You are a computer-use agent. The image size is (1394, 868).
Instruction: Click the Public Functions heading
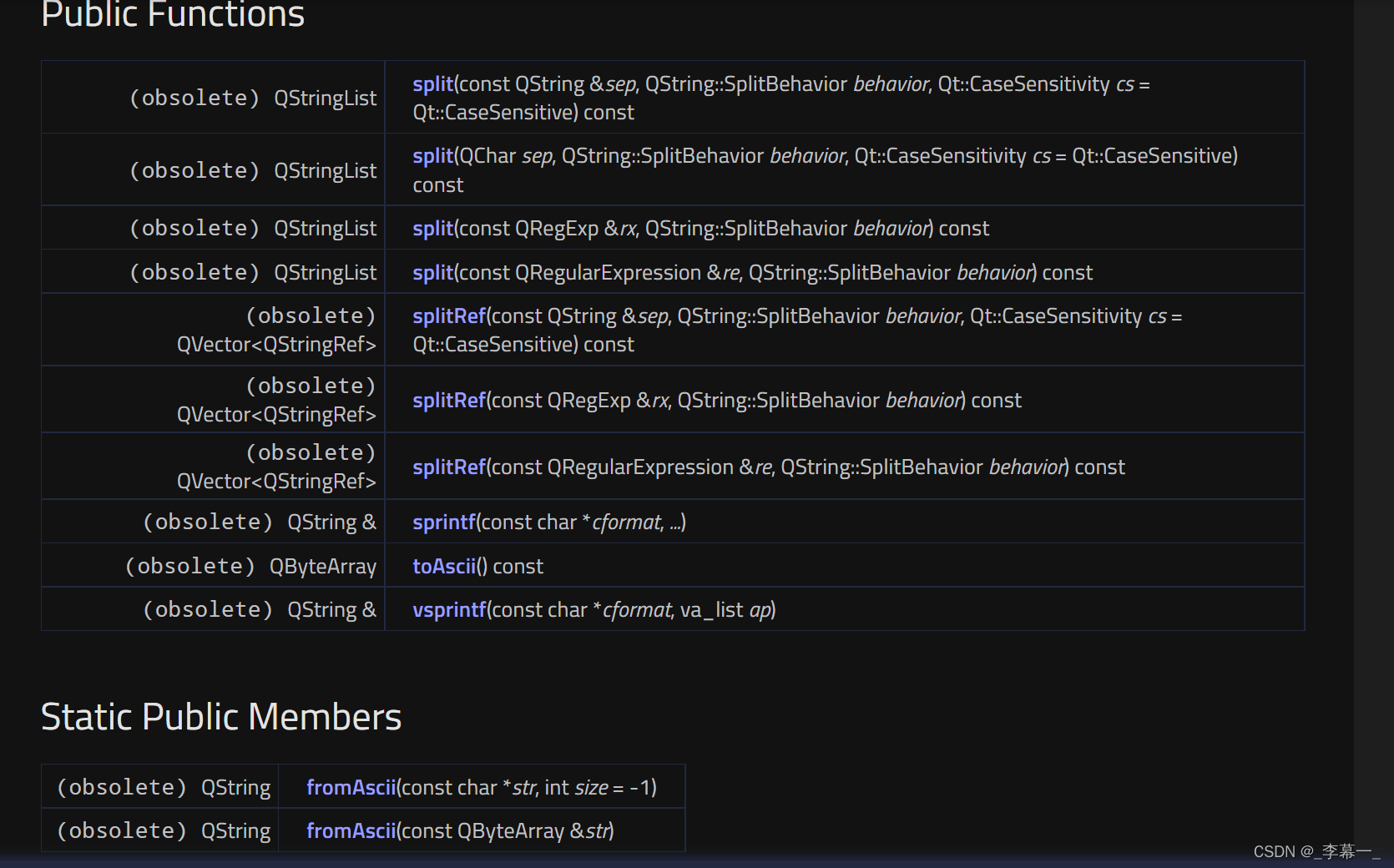coord(173,14)
